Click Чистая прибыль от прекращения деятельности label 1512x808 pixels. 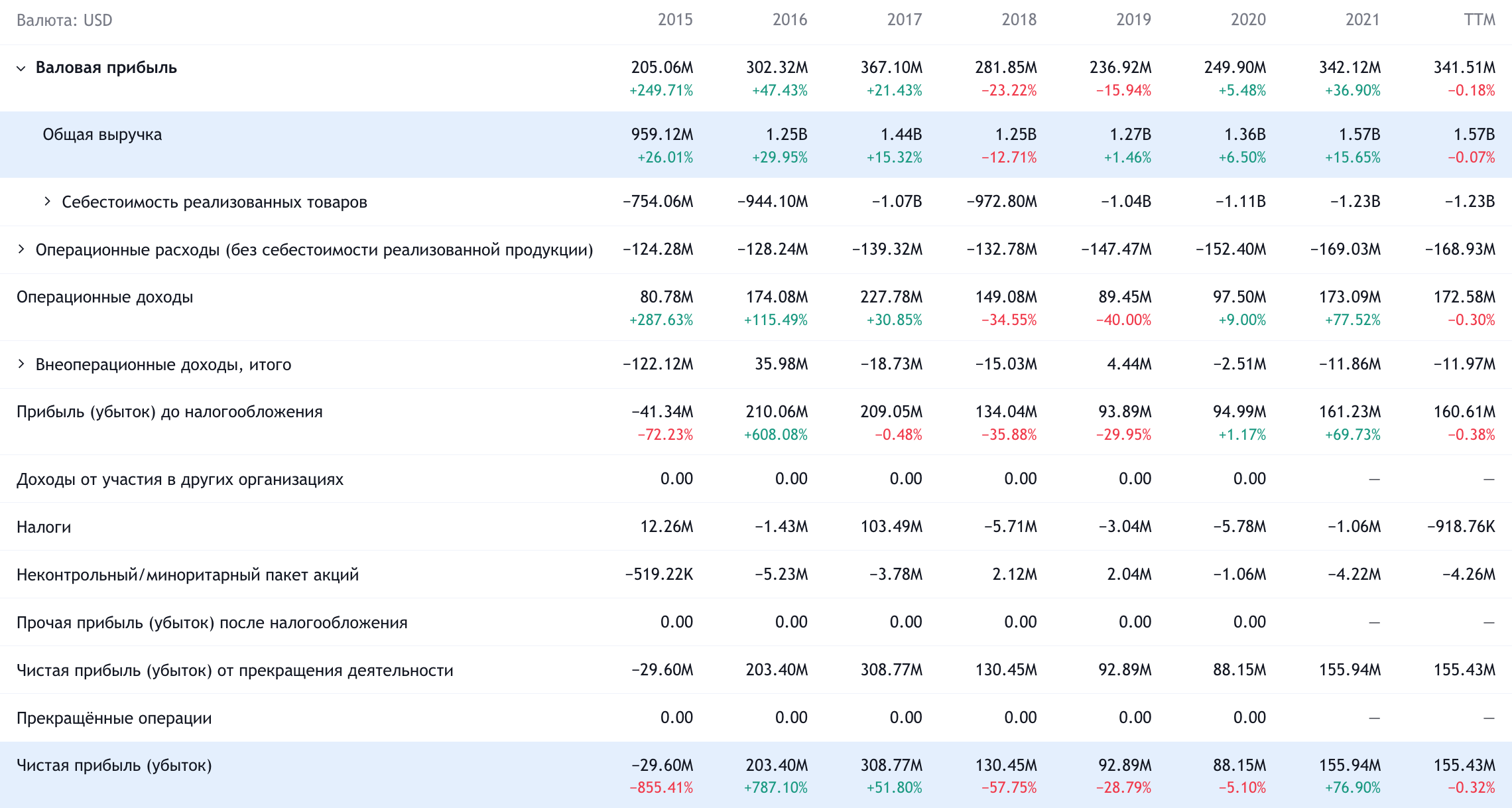(x=235, y=670)
